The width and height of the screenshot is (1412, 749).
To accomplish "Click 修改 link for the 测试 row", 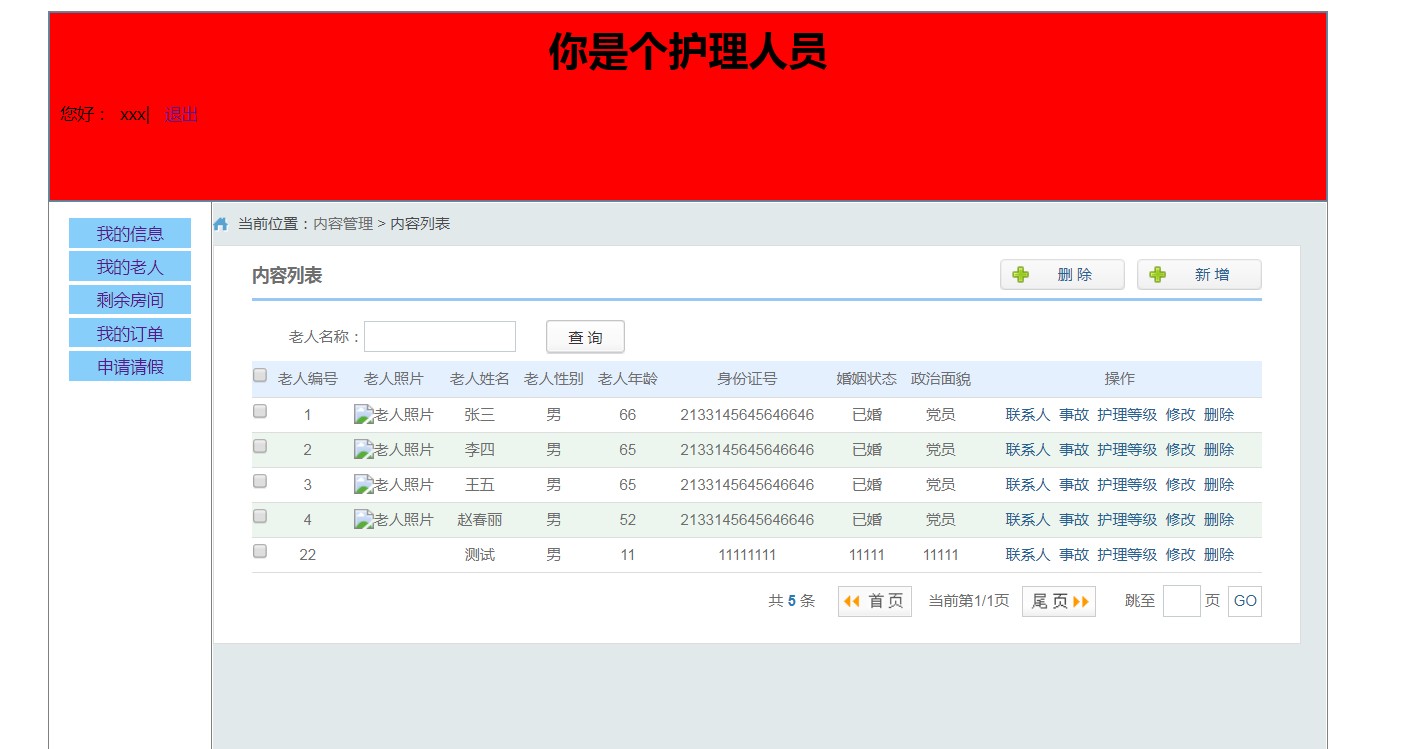I will [1180, 555].
